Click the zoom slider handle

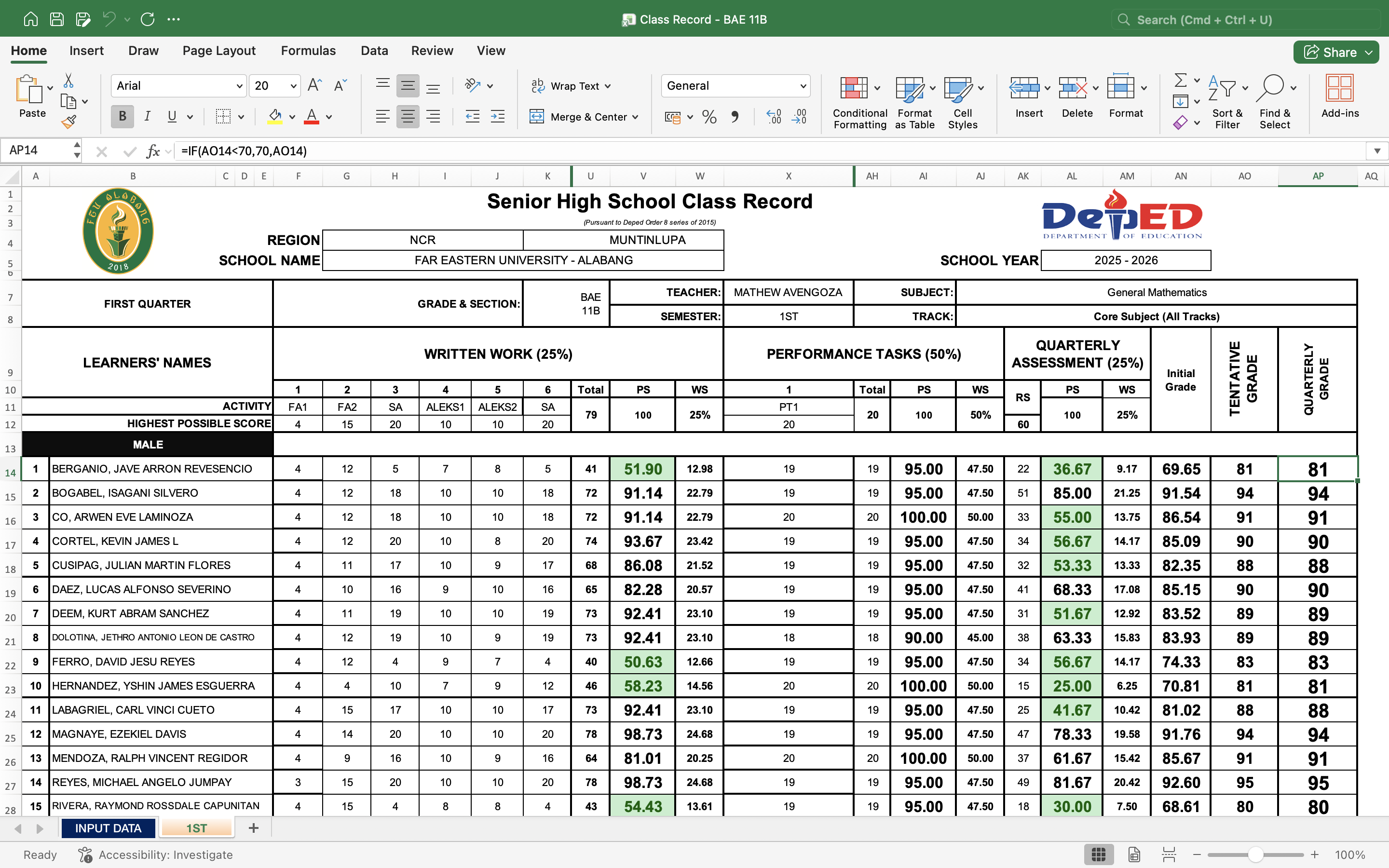point(1255,855)
